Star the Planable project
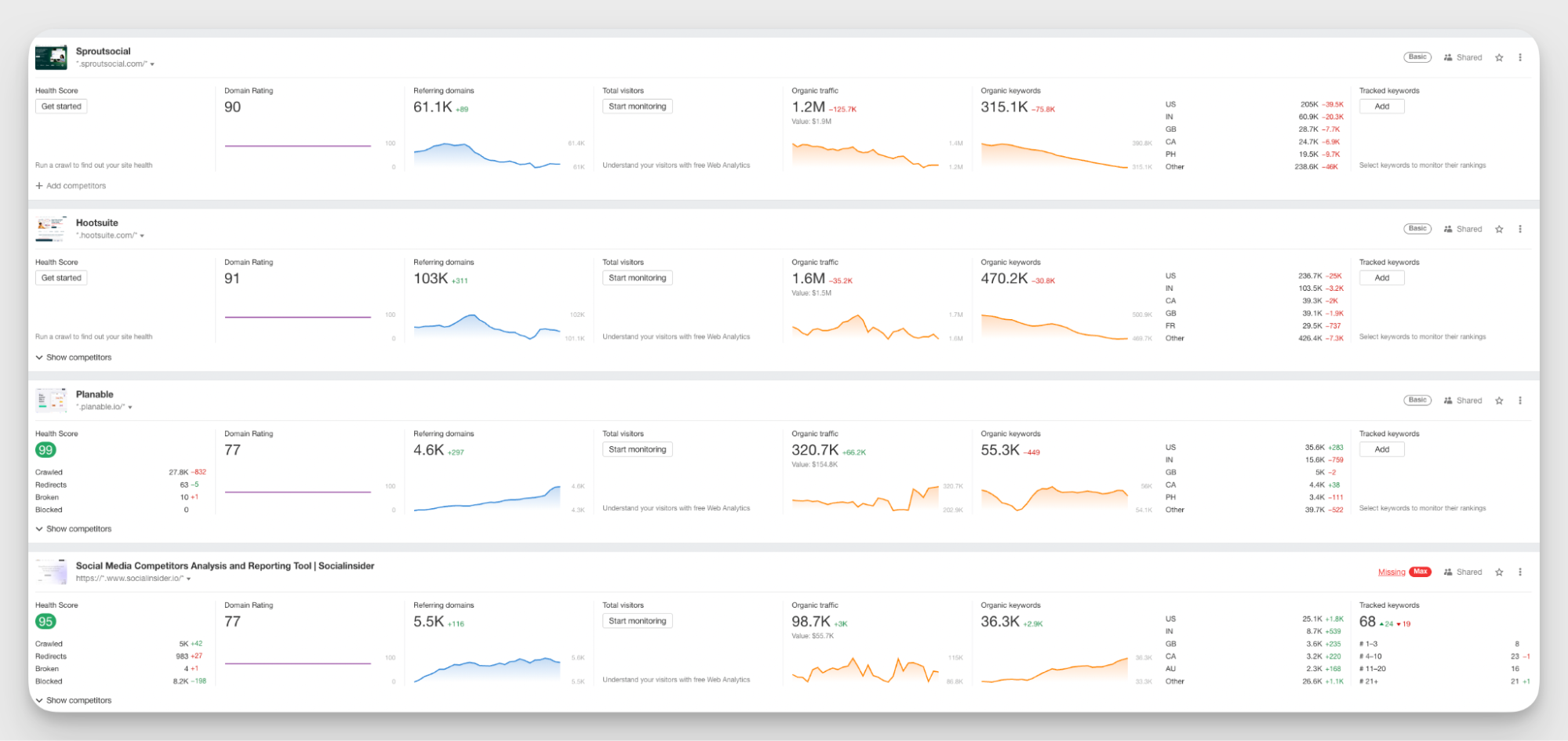Screen dimensions: 1568x741 tap(1499, 400)
